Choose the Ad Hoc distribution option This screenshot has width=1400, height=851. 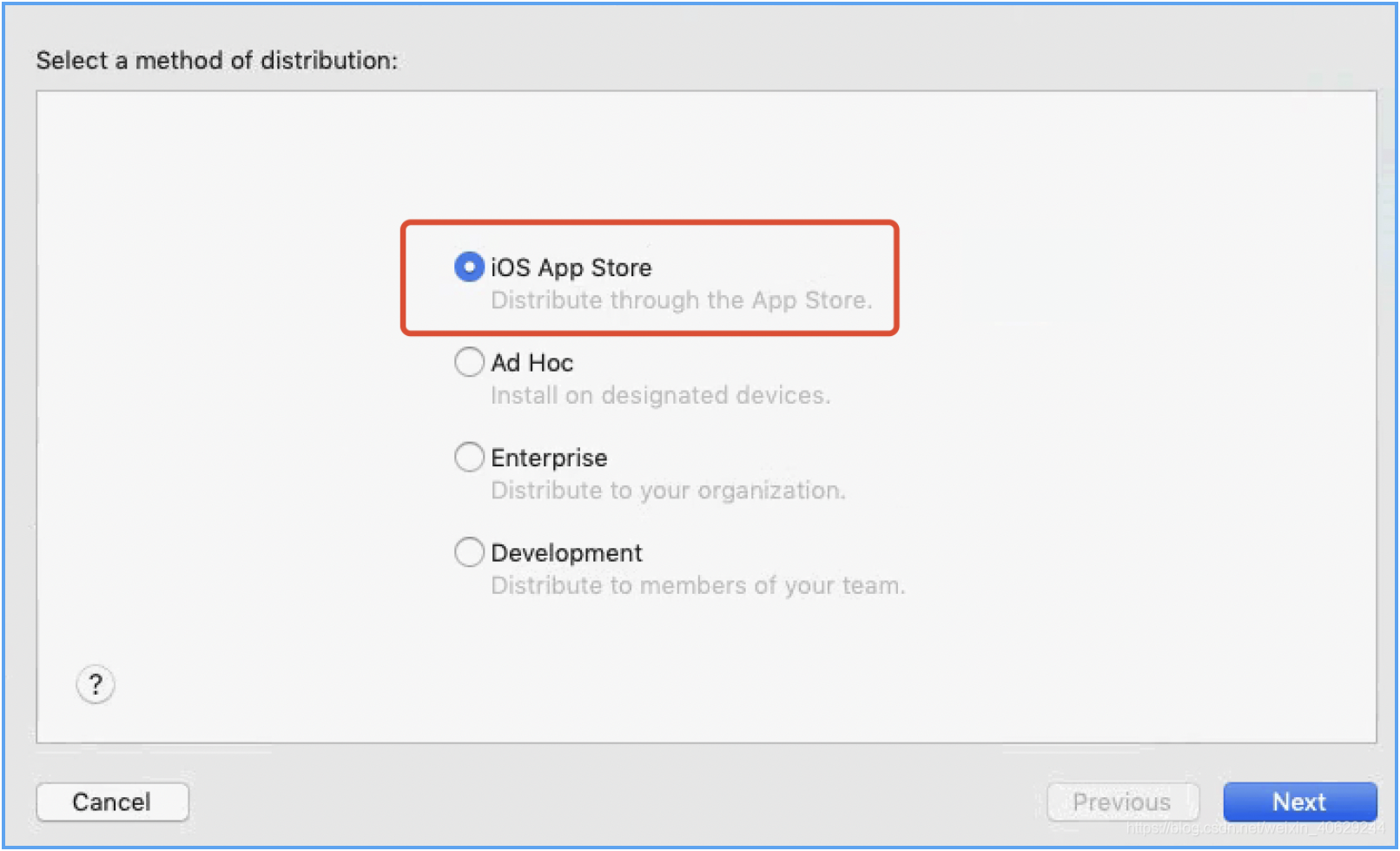pos(469,362)
